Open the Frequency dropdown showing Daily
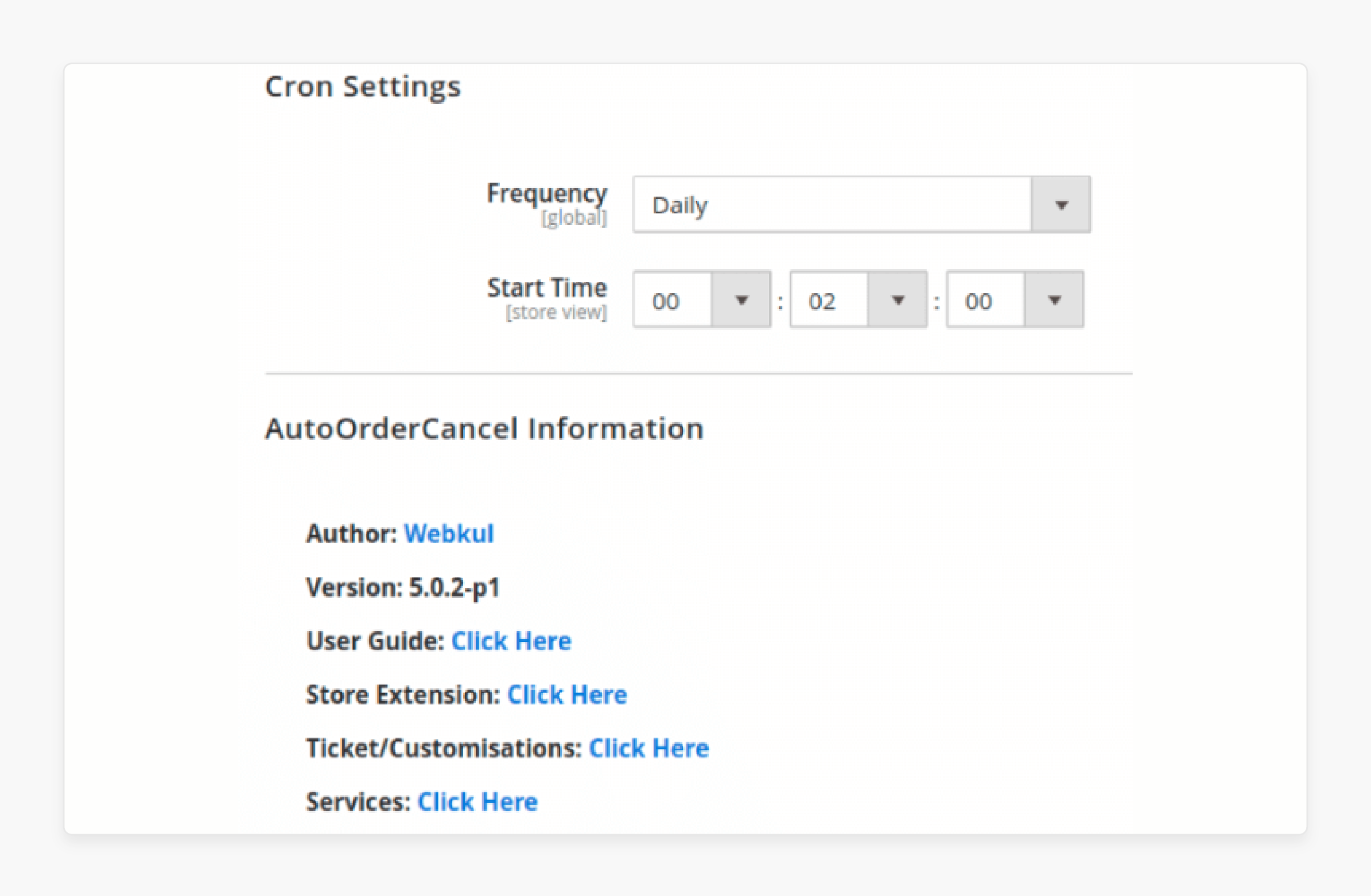 (861, 204)
